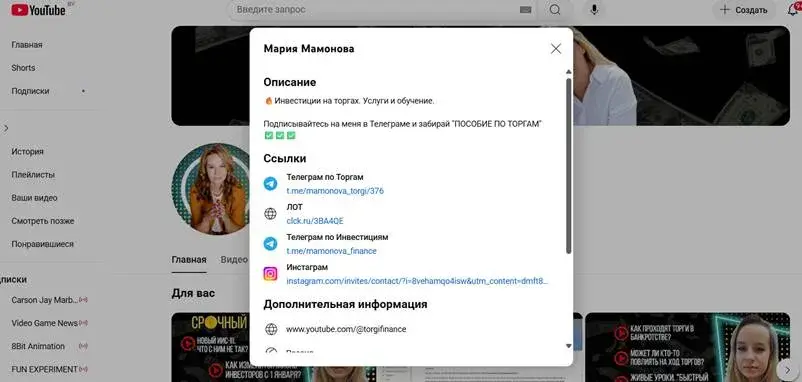
Task: Open the instagram.com/invites link
Action: point(417,281)
